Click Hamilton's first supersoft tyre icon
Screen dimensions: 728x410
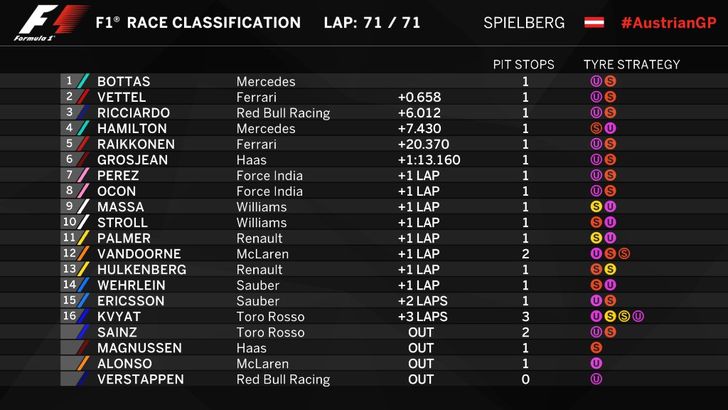tap(596, 128)
